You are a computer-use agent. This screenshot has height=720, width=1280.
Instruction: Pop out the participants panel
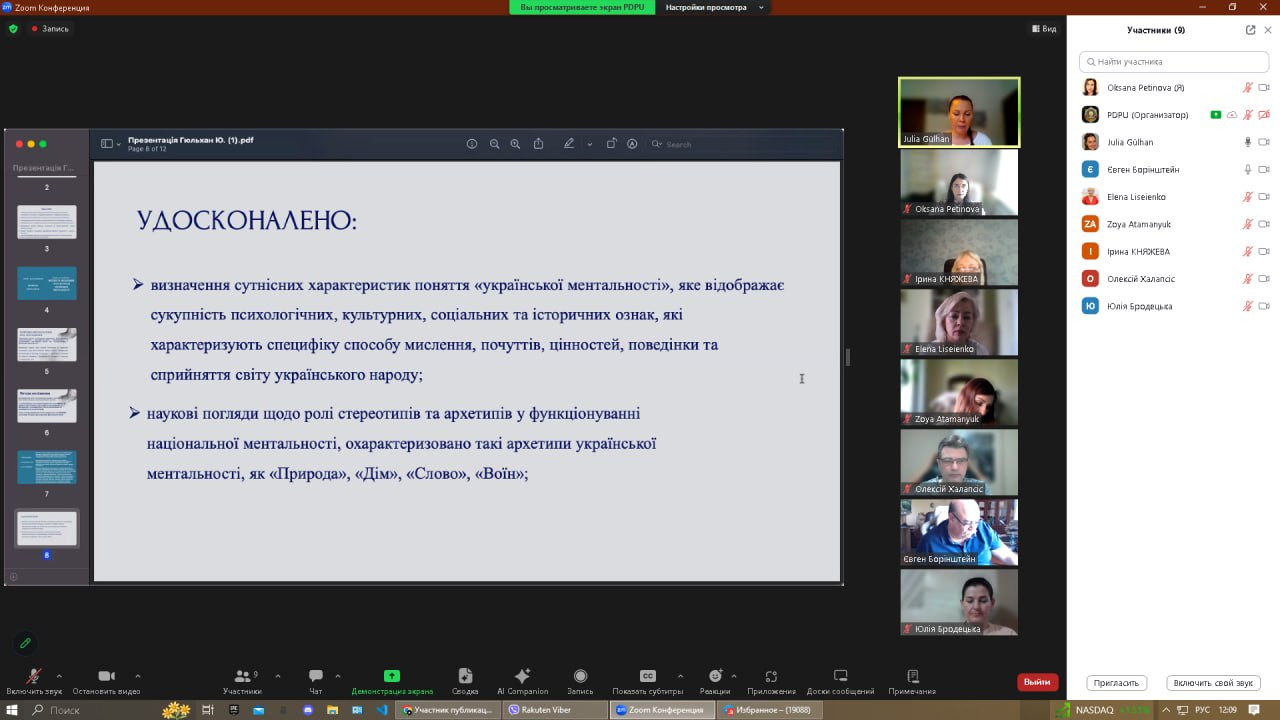[x=1250, y=30]
